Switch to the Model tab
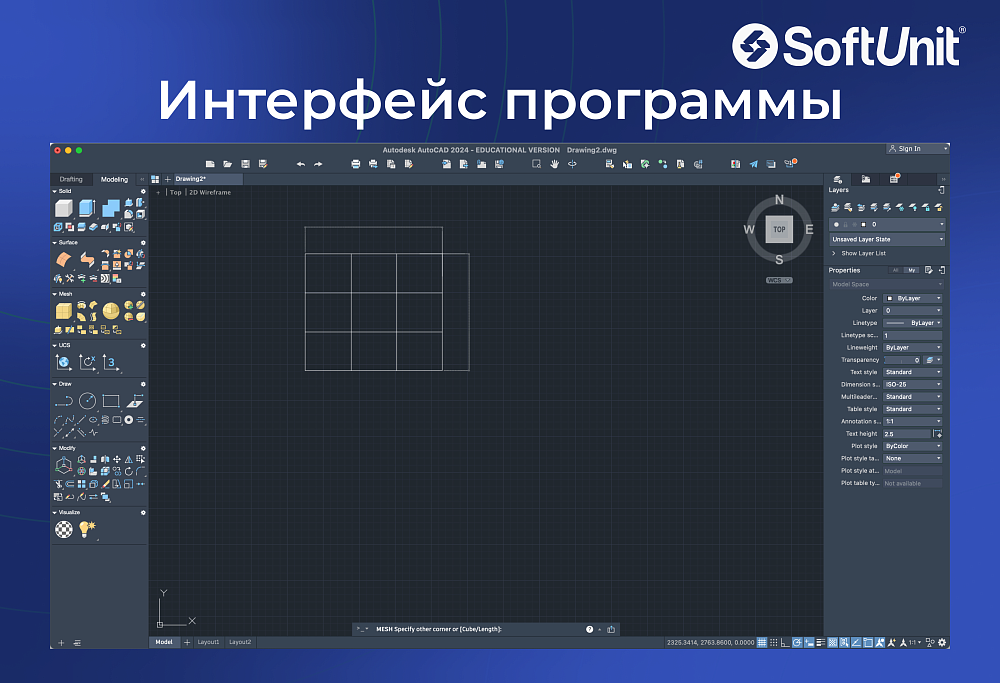This screenshot has width=1000, height=683. click(164, 642)
